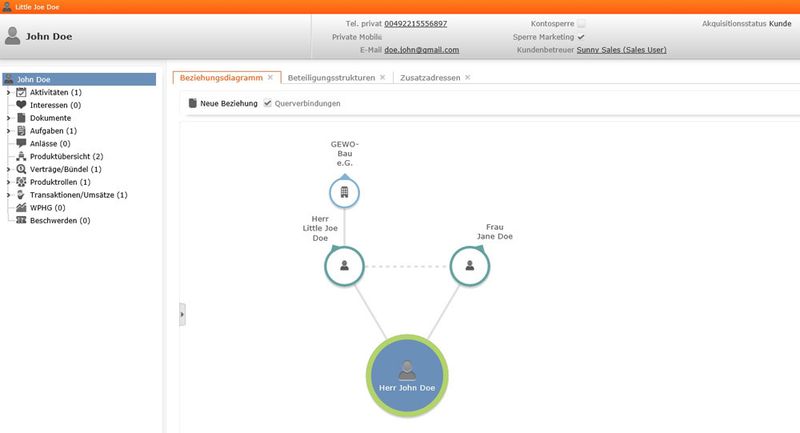
Task: Click the Beschwerden ticket icon
Action: tap(21, 220)
